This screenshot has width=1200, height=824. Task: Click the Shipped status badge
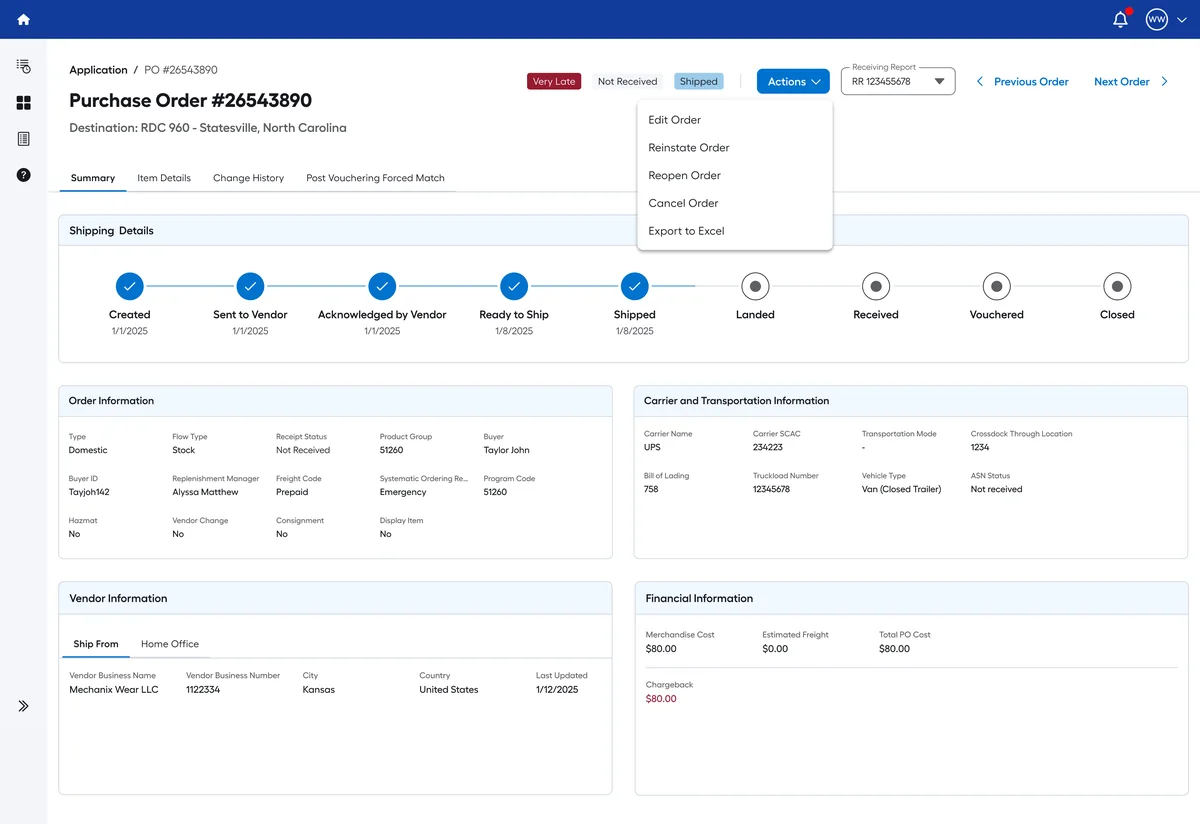(x=699, y=81)
